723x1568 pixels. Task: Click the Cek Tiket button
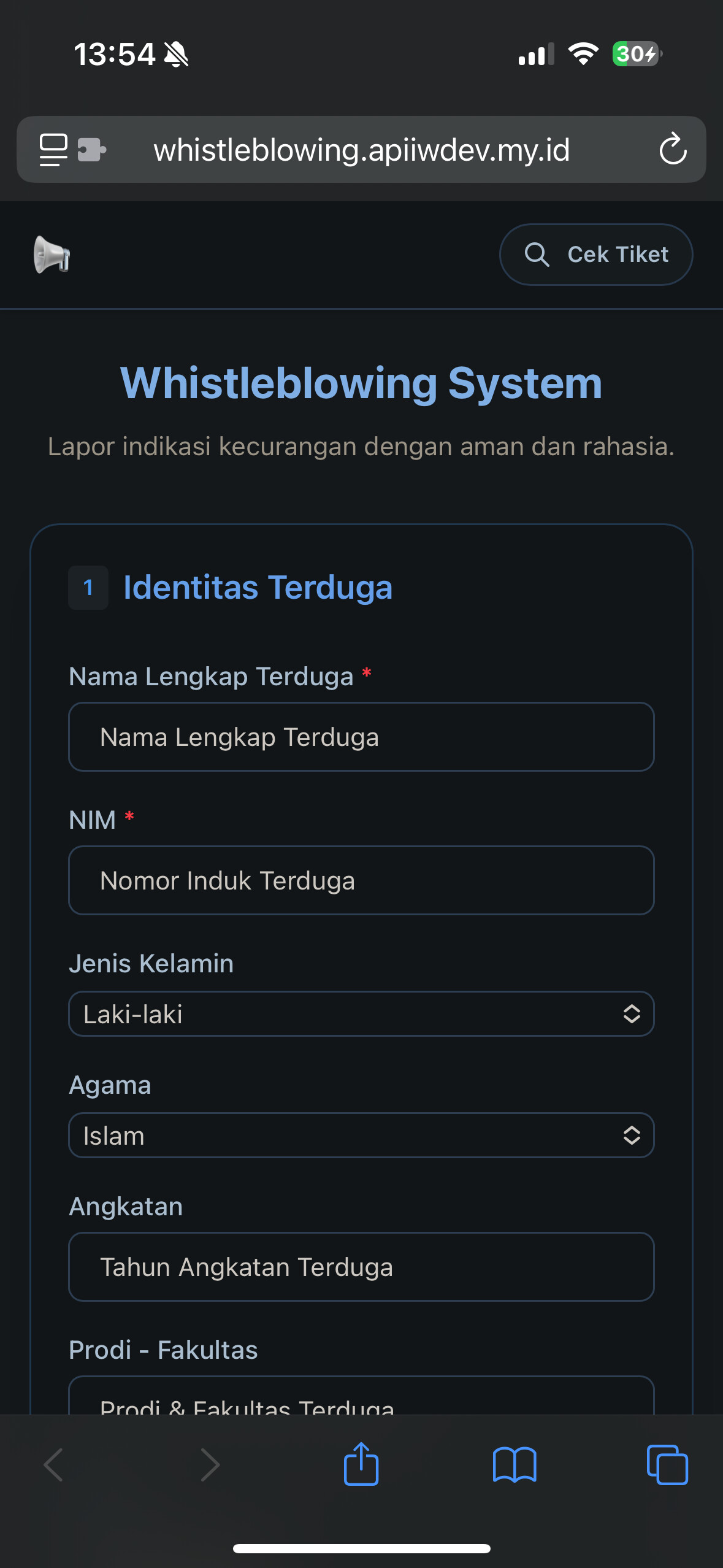click(596, 255)
